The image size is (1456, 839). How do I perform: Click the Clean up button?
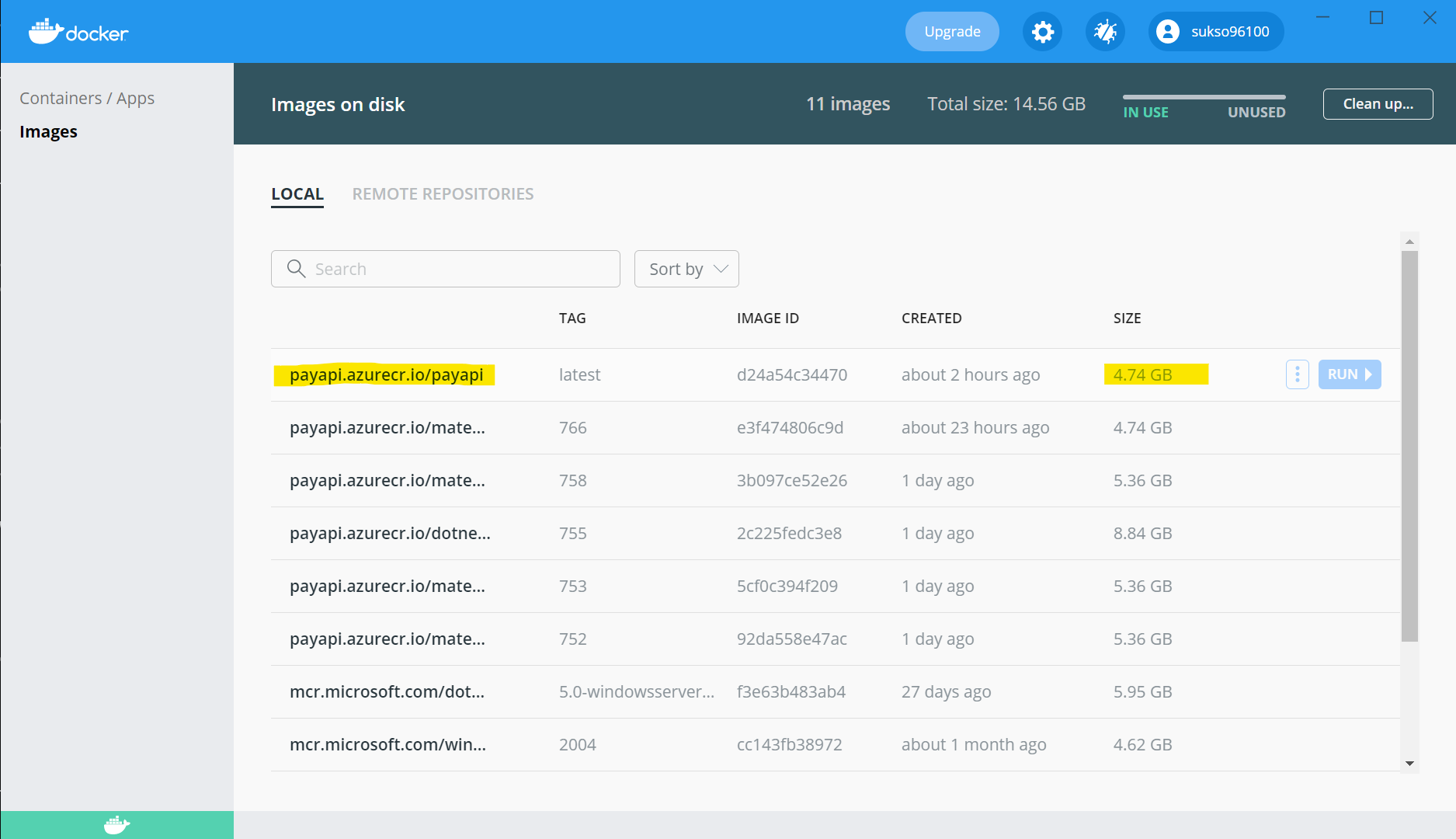point(1378,104)
